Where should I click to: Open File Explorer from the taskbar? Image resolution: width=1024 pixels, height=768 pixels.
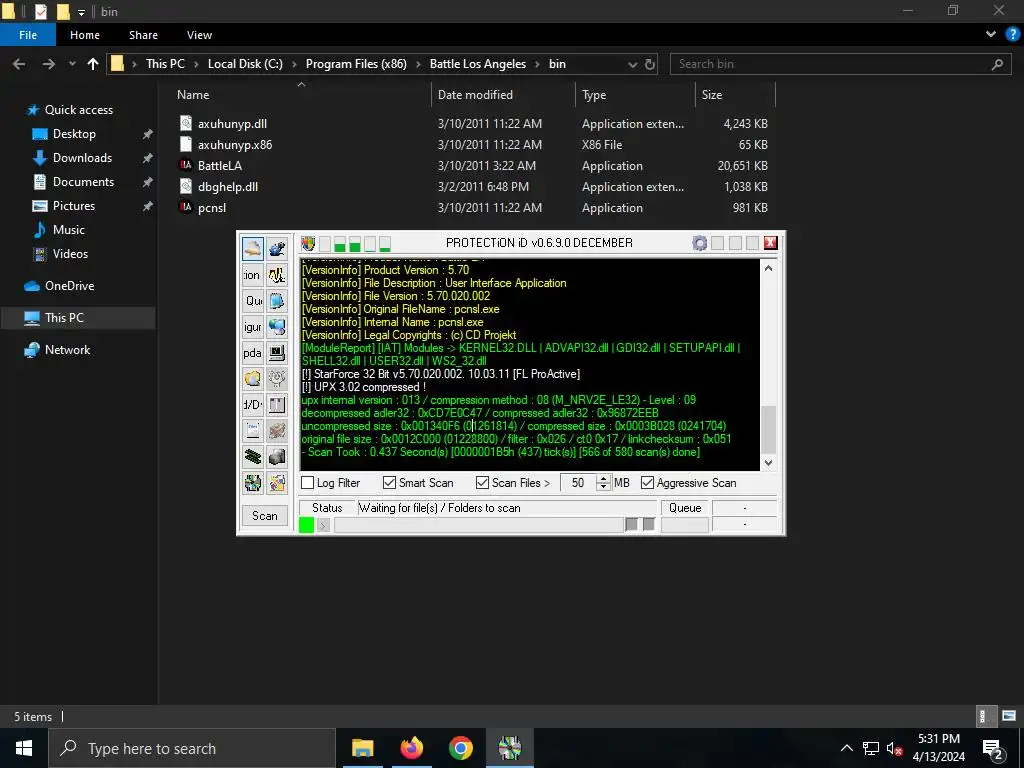coord(362,748)
